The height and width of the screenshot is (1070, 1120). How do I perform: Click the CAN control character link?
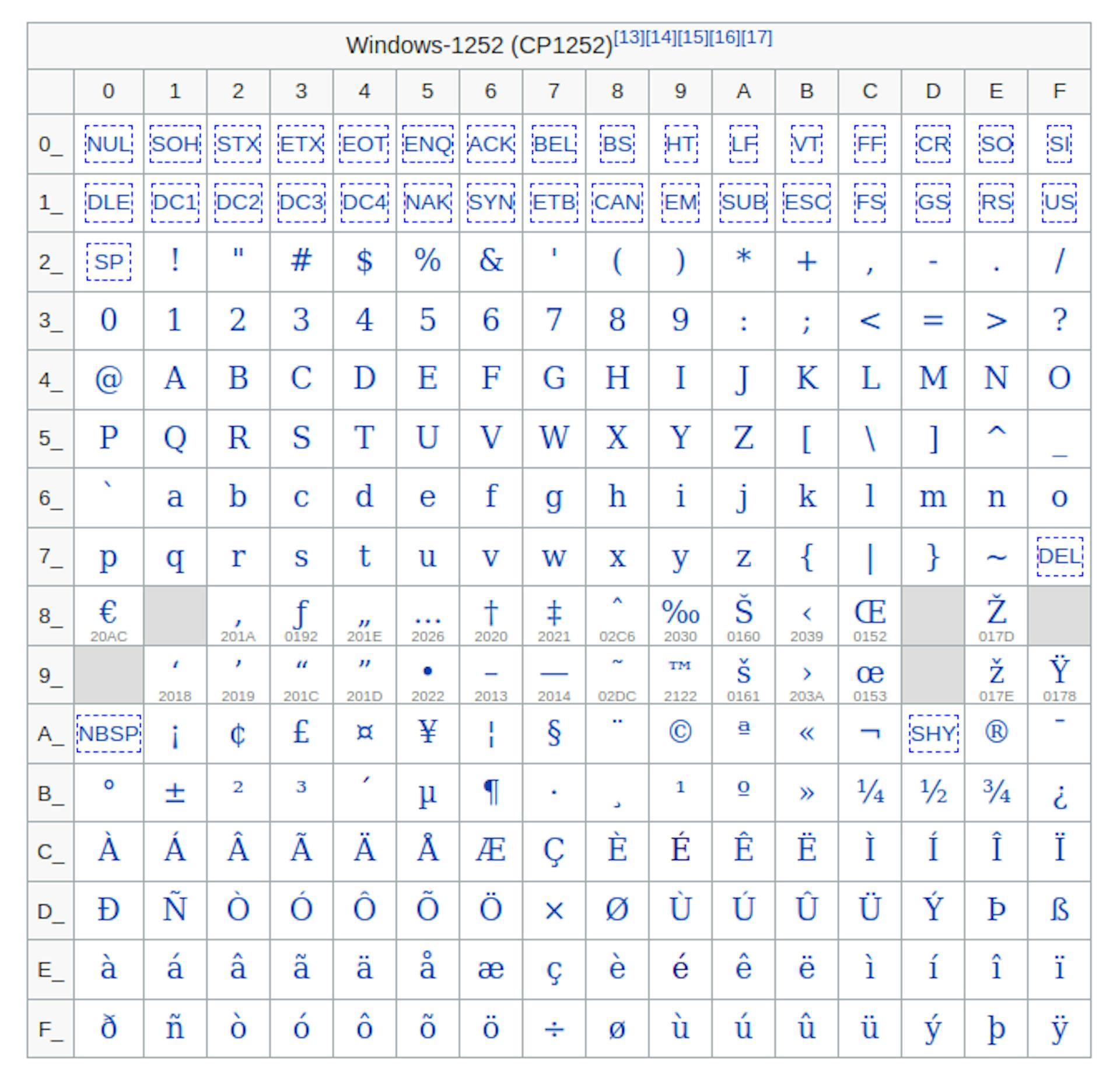click(617, 202)
